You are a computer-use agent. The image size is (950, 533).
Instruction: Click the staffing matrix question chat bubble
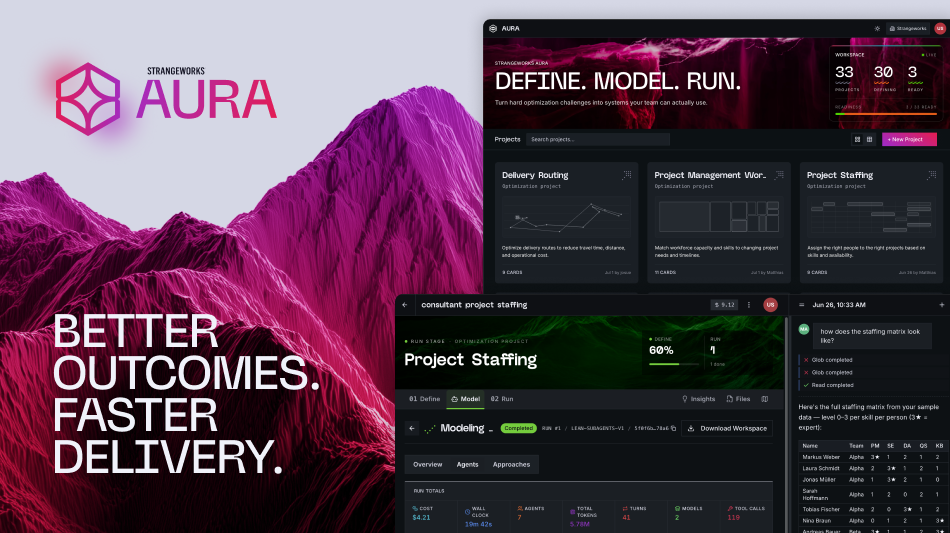(872, 336)
